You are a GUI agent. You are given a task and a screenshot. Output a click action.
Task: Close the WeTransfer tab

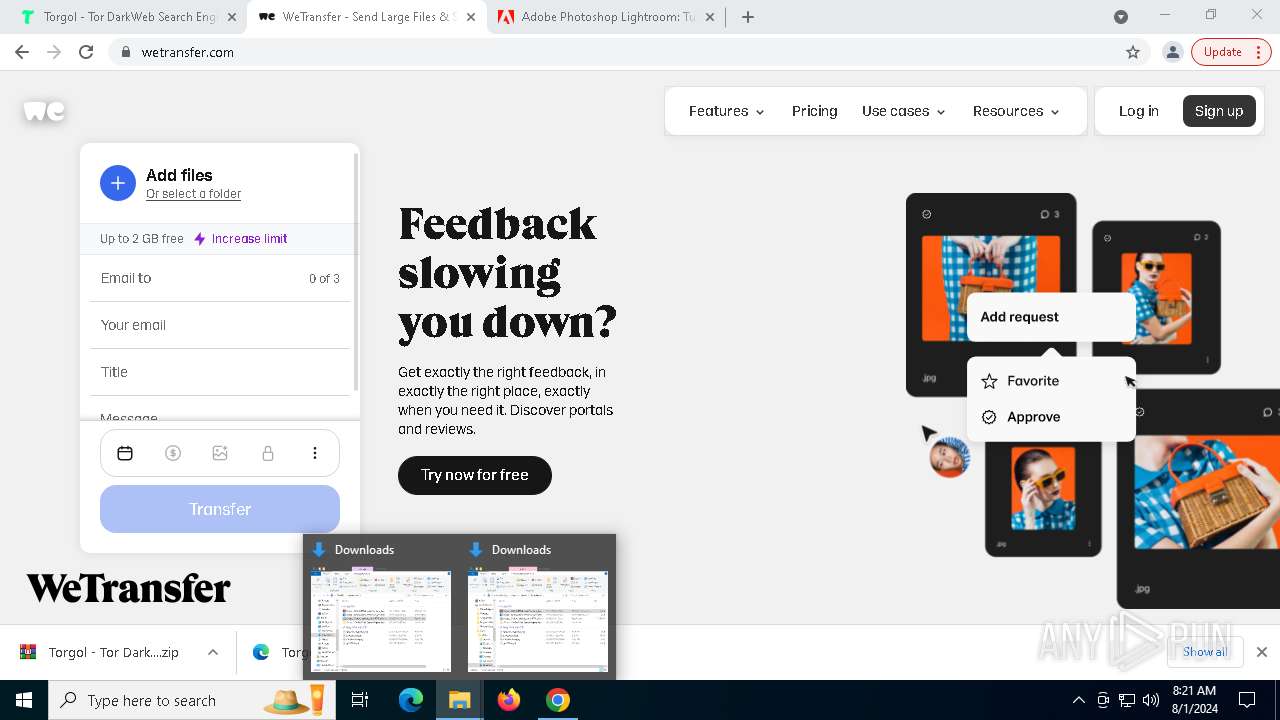[x=472, y=17]
